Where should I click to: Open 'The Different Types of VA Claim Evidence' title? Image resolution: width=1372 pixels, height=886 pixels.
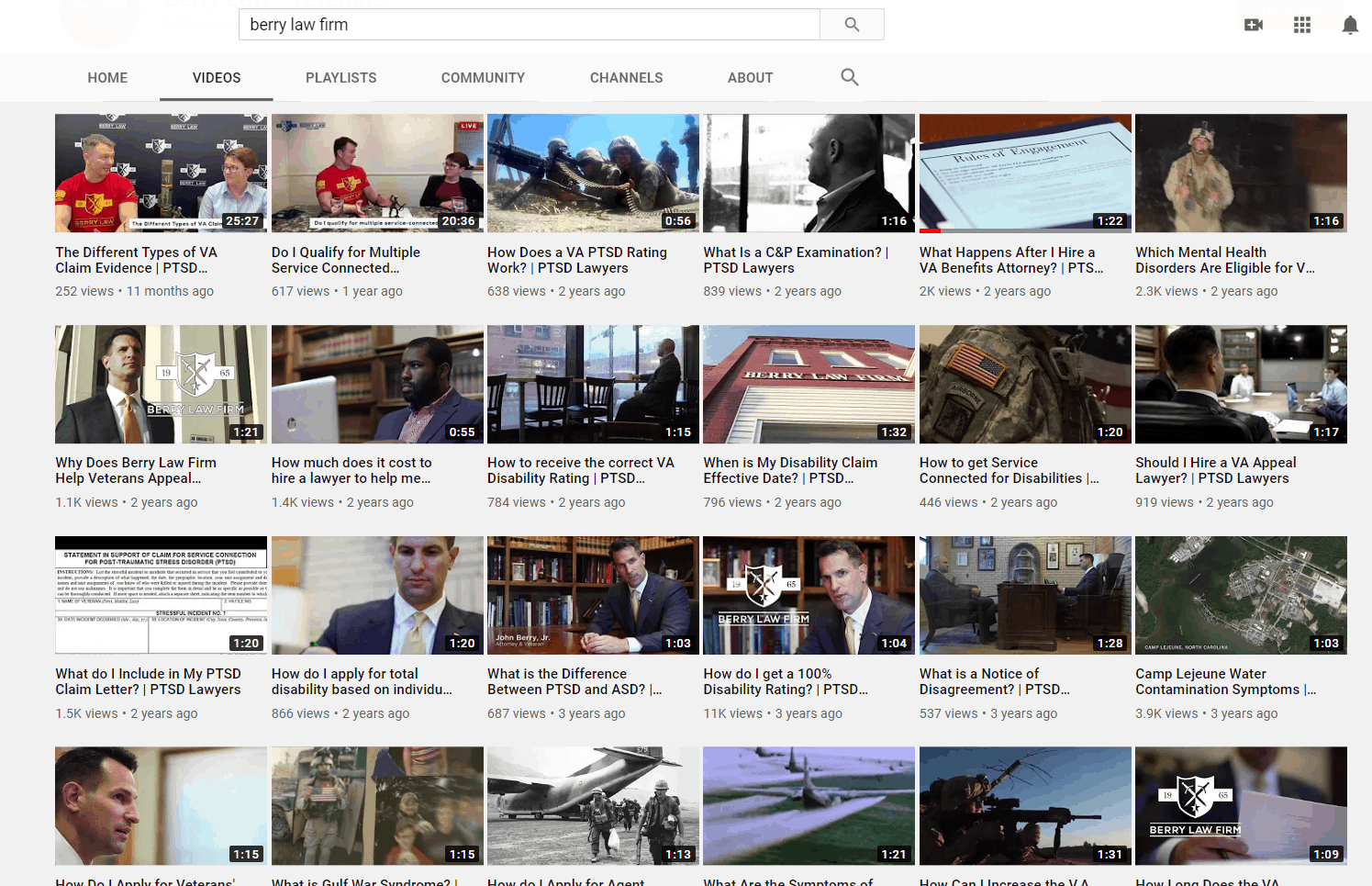point(136,260)
